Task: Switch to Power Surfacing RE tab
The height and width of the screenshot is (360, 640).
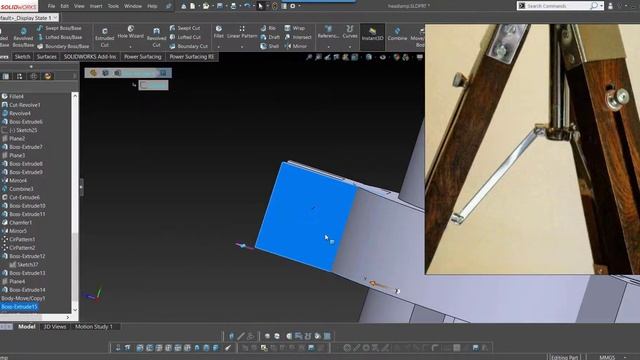Action: point(191,57)
